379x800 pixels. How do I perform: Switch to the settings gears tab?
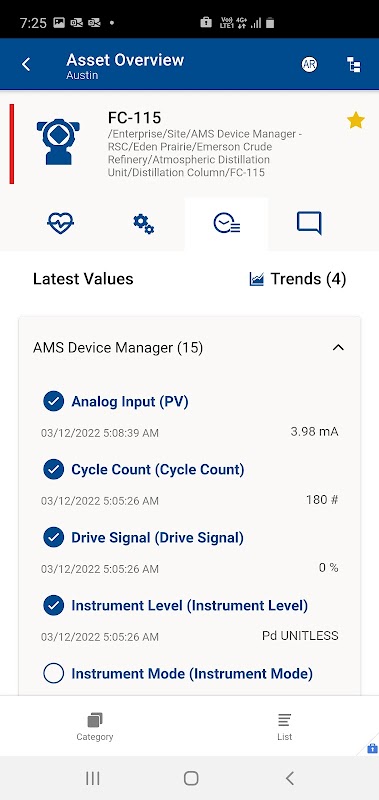(x=144, y=224)
